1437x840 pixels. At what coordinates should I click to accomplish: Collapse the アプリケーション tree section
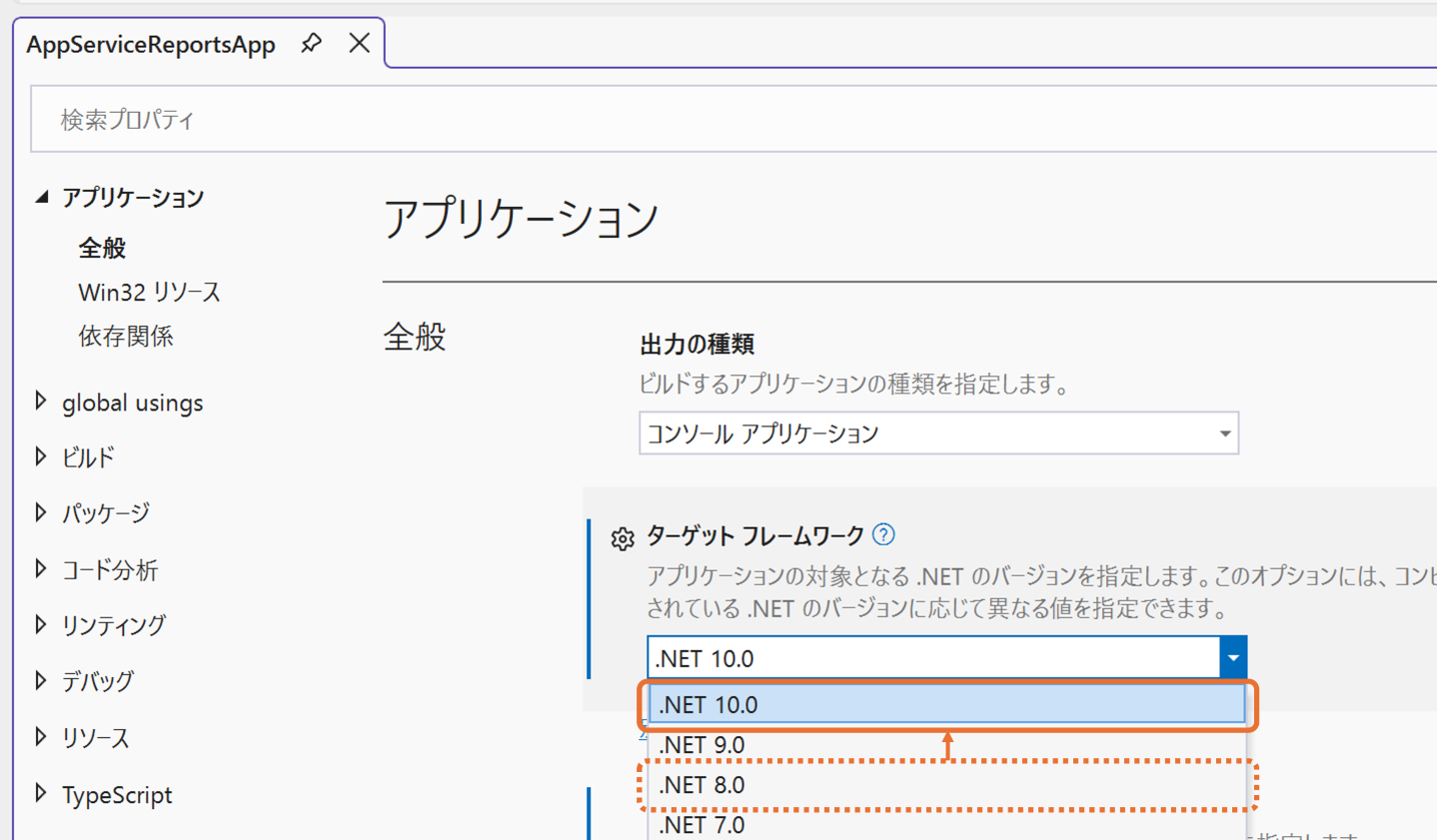tap(42, 197)
